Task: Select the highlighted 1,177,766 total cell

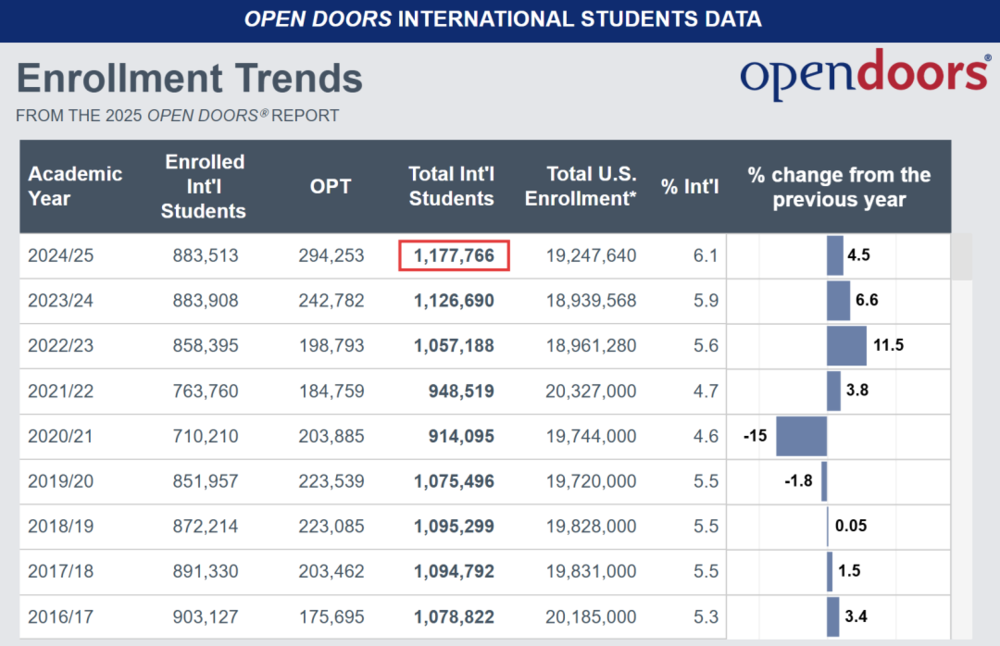Action: tap(454, 256)
